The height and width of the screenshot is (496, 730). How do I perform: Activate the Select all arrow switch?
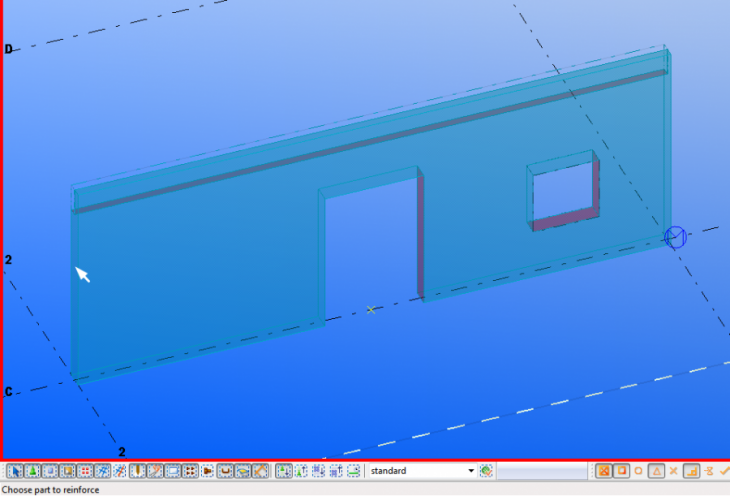click(x=15, y=471)
